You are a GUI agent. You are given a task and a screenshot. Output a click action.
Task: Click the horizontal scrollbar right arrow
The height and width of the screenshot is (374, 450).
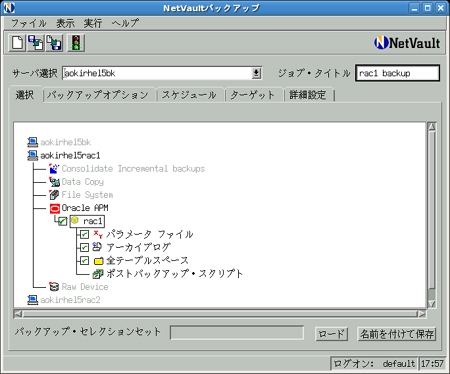click(x=422, y=314)
